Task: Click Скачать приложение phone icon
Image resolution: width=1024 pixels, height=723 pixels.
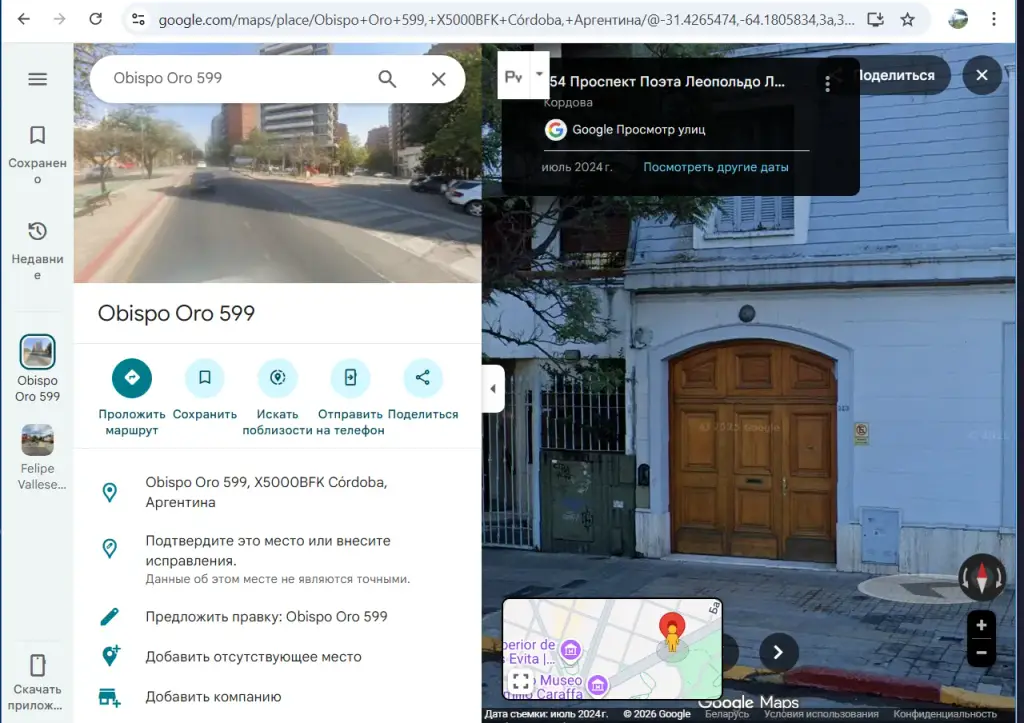Action: pos(37,666)
